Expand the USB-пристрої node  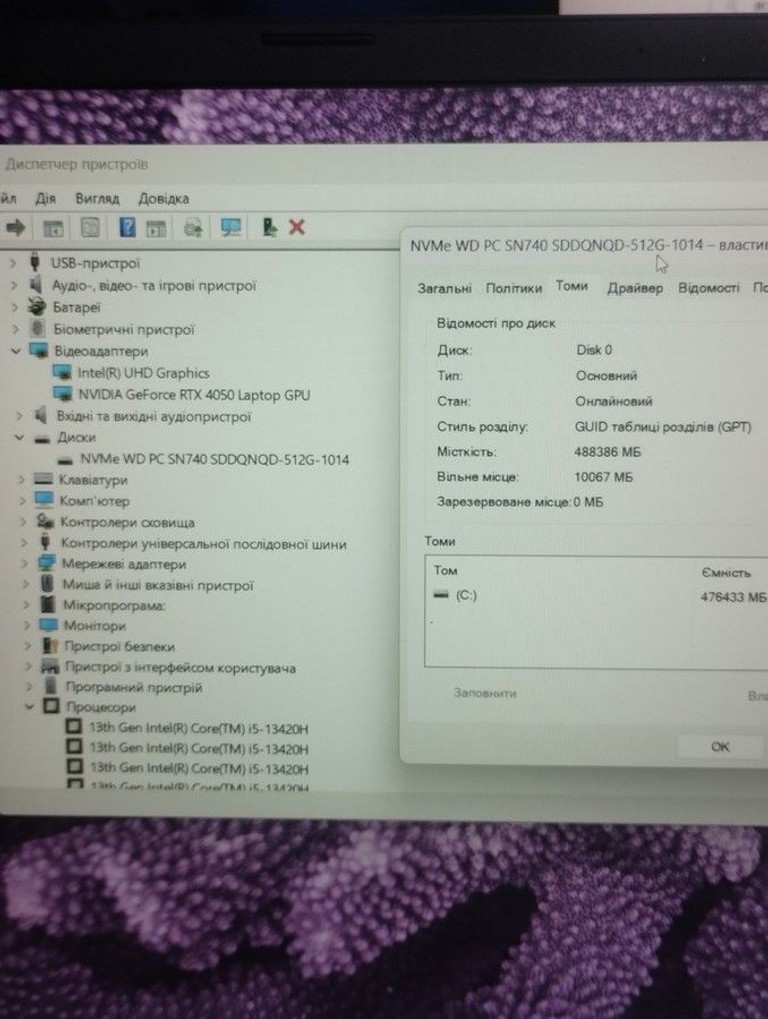tap(13, 264)
